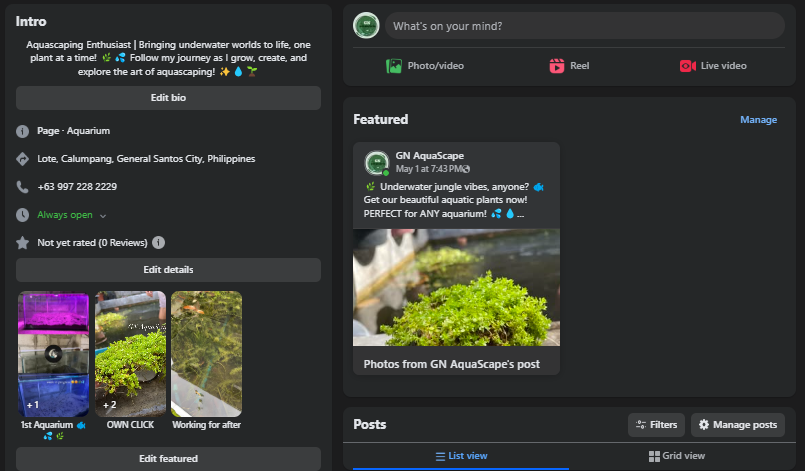Click Page · Aquarium text
Viewport: 805px width, 471px height.
[73, 131]
